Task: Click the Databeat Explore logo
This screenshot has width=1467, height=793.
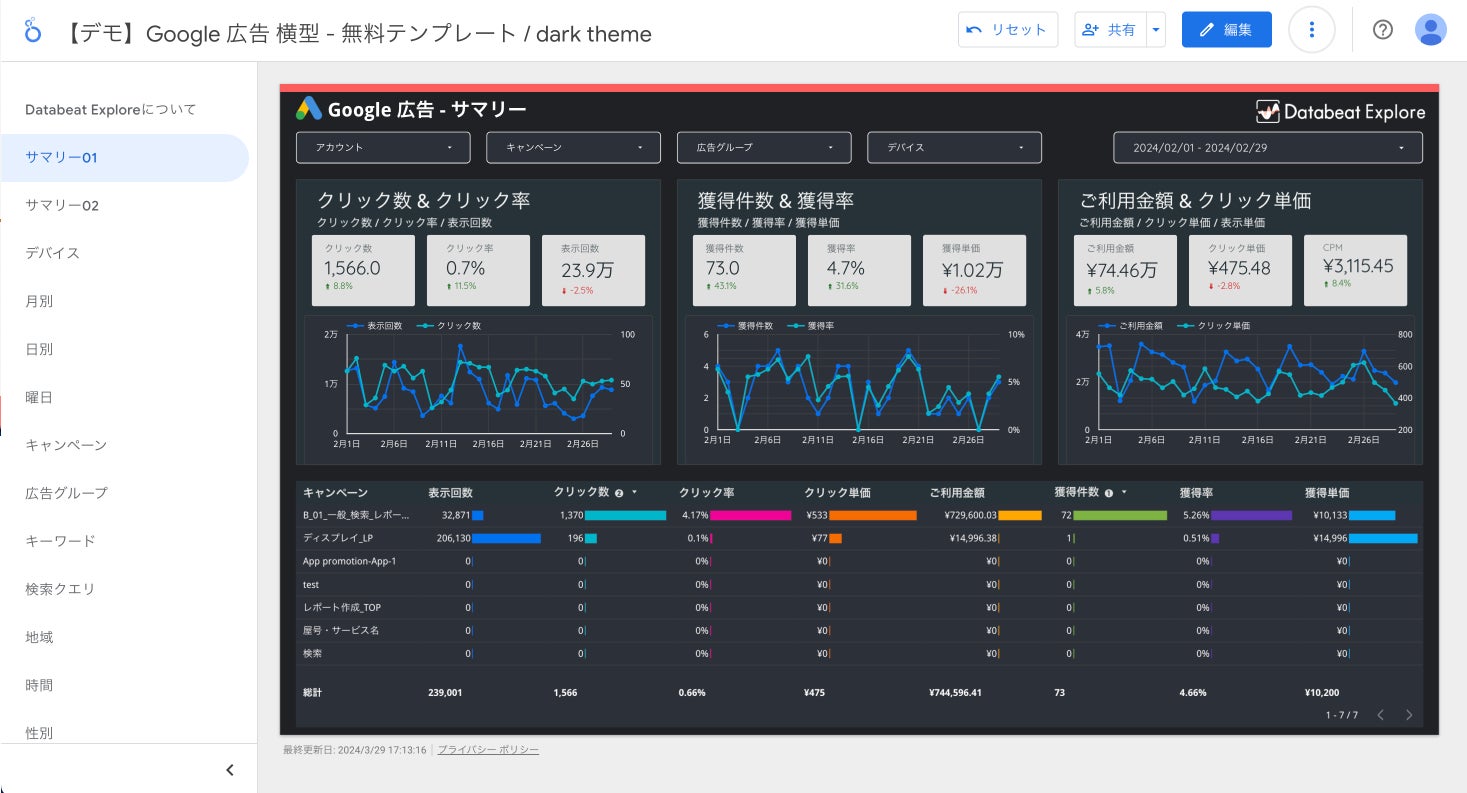Action: (1340, 112)
